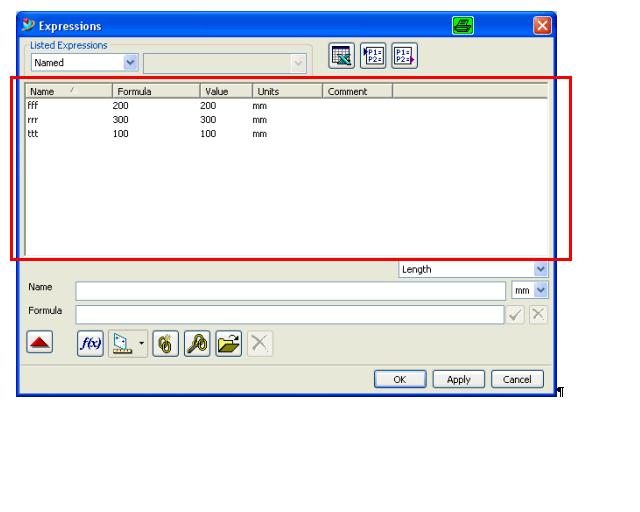Screen dimensions: 640x512
Task: Click the value 100 in ttt row
Action: (208, 134)
